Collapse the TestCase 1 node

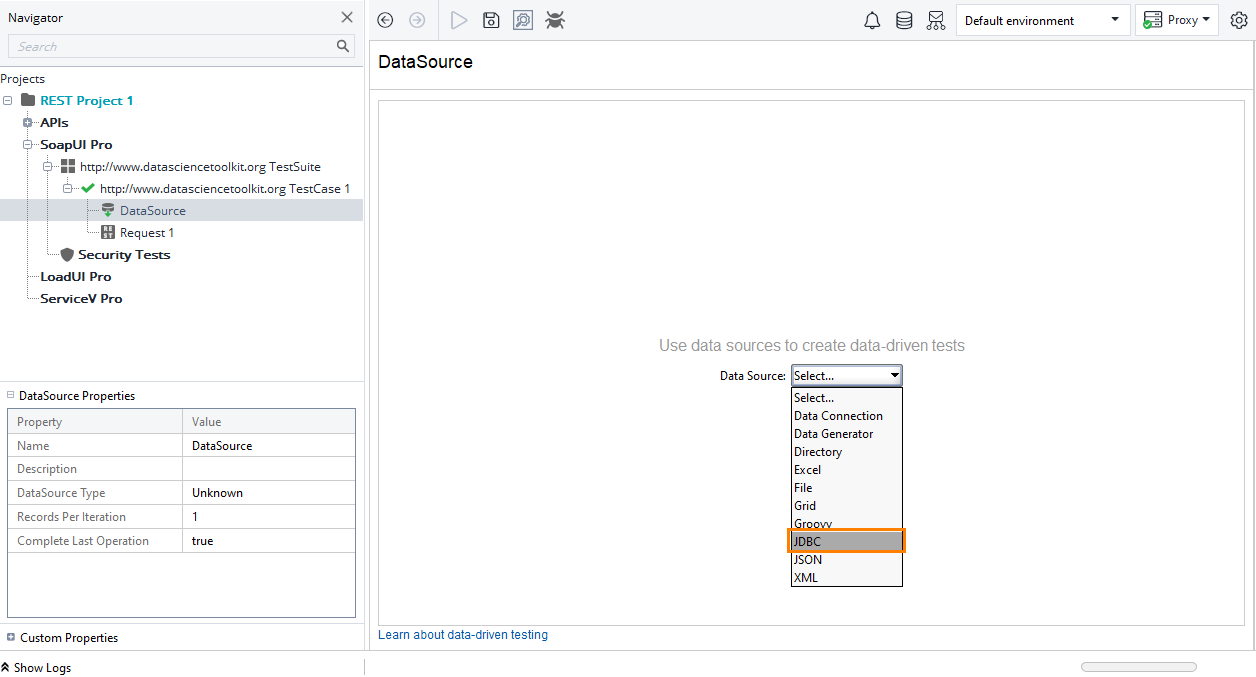[68, 189]
